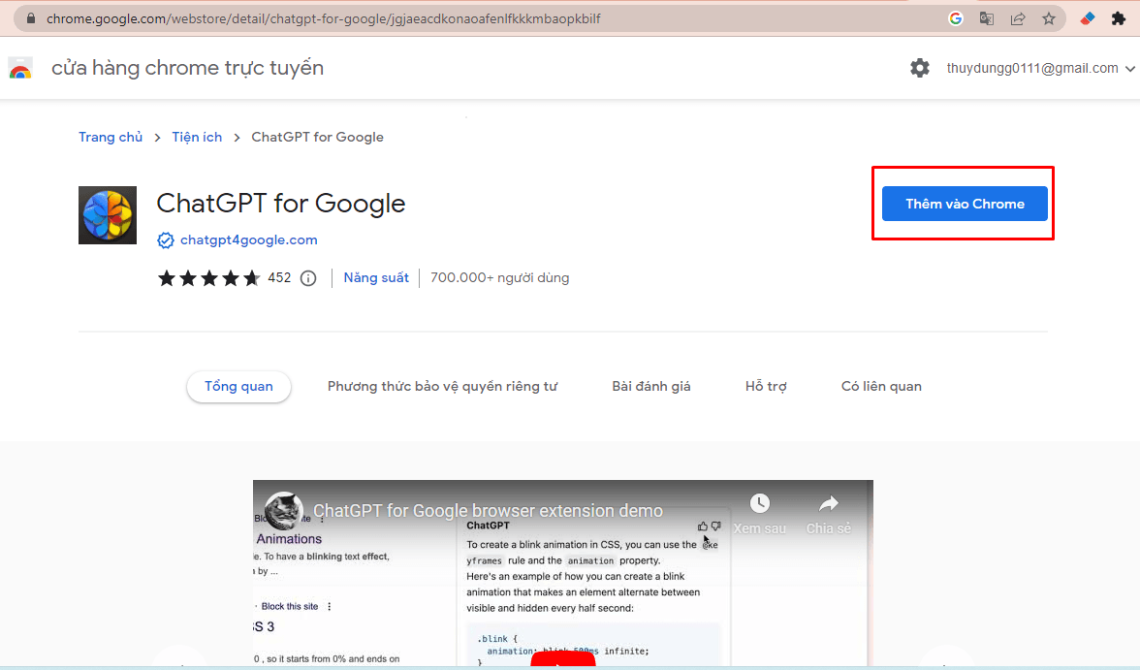The height and width of the screenshot is (670, 1140).
Task: Click the info icon beside the 452 rating
Action: pyautogui.click(x=308, y=278)
